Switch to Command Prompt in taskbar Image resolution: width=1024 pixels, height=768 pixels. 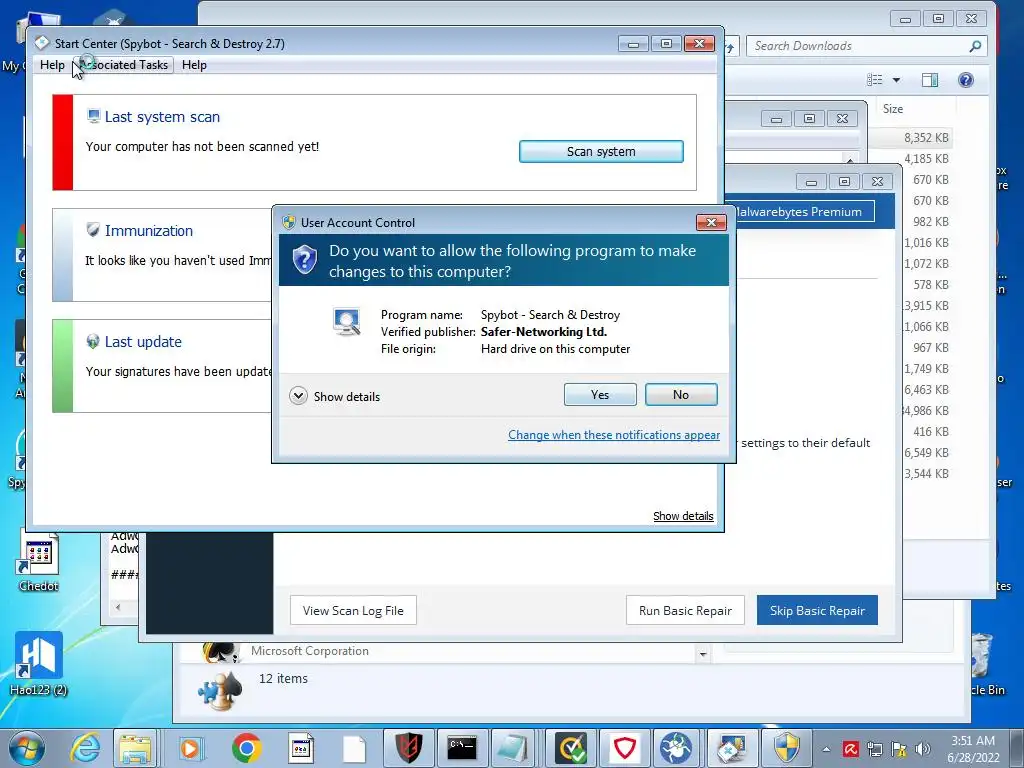[462, 748]
